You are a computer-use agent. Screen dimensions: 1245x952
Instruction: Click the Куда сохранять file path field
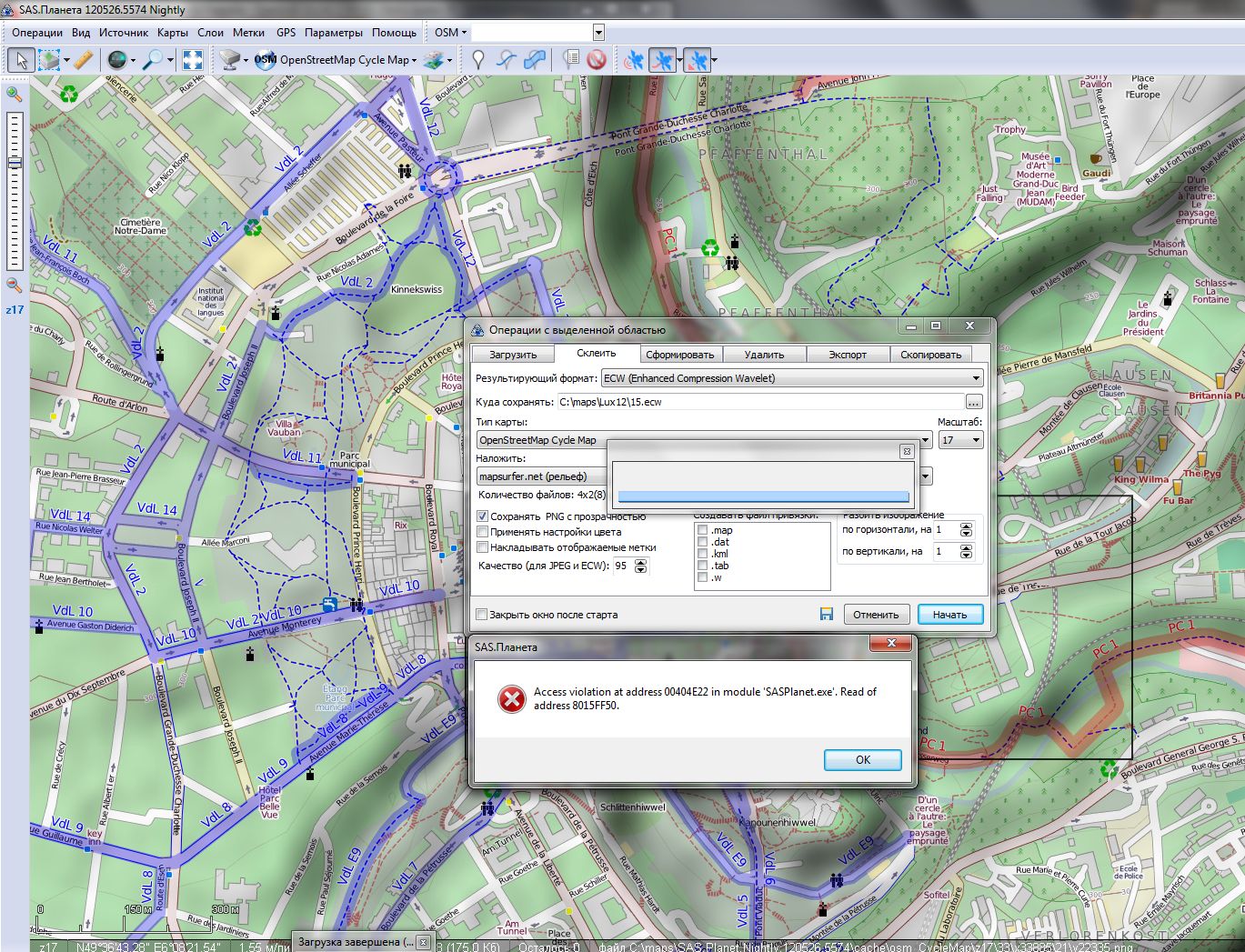[x=758, y=402]
